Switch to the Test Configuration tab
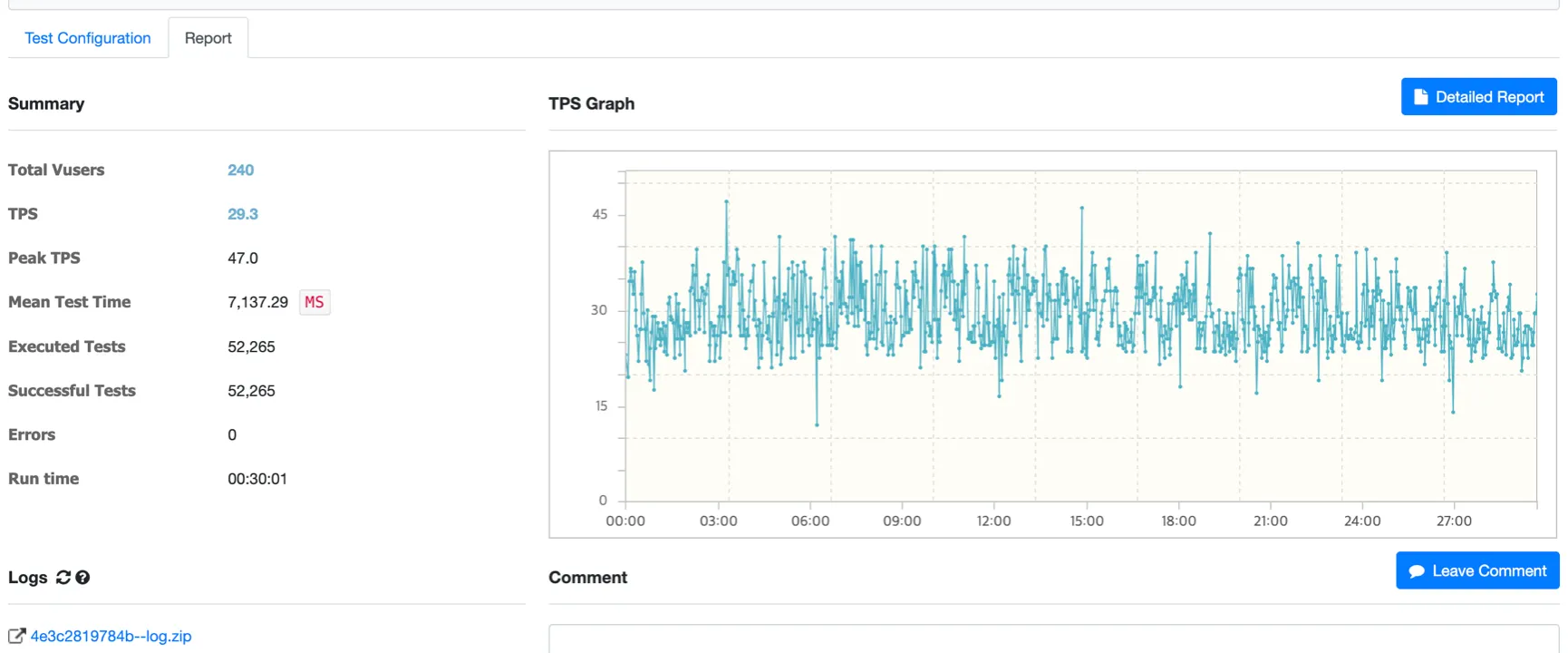The width and height of the screenshot is (1568, 653). click(88, 38)
